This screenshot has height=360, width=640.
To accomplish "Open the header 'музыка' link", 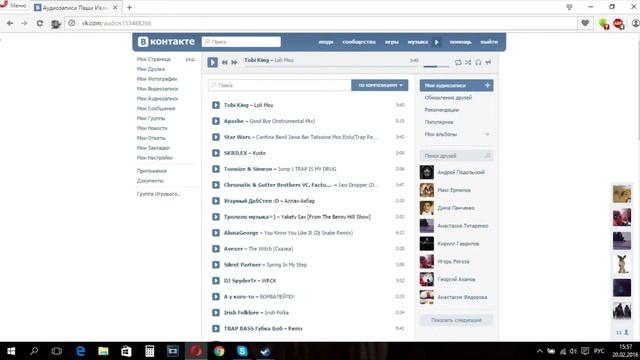I will [x=418, y=42].
